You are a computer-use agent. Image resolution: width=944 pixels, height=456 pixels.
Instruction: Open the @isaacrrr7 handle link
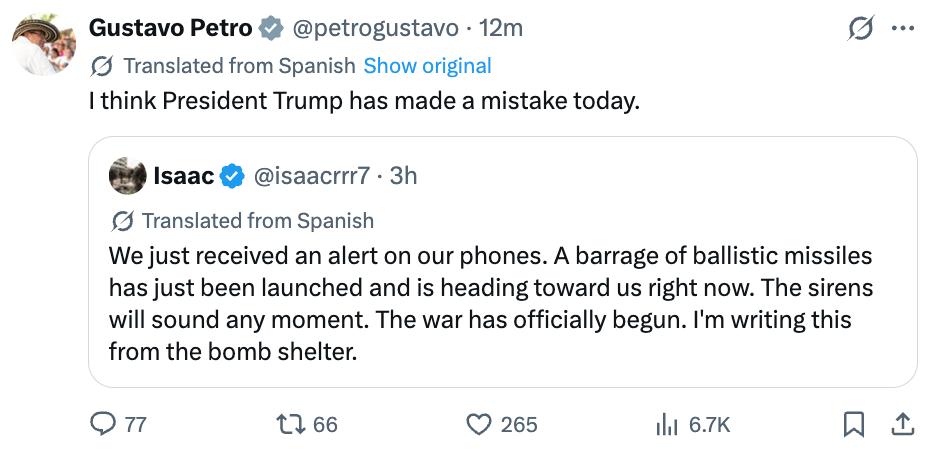coord(313,176)
